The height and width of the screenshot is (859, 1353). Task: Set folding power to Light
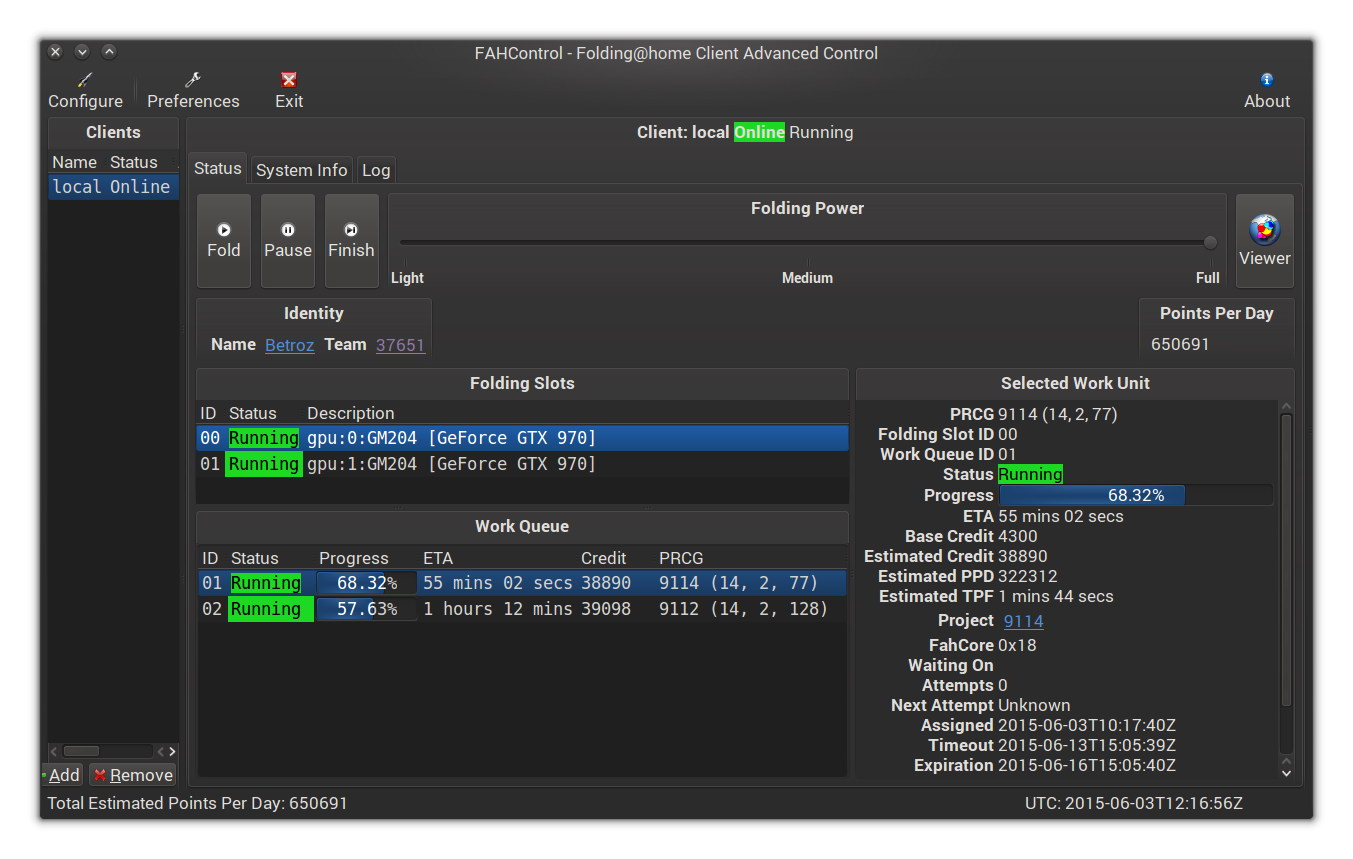pos(407,278)
